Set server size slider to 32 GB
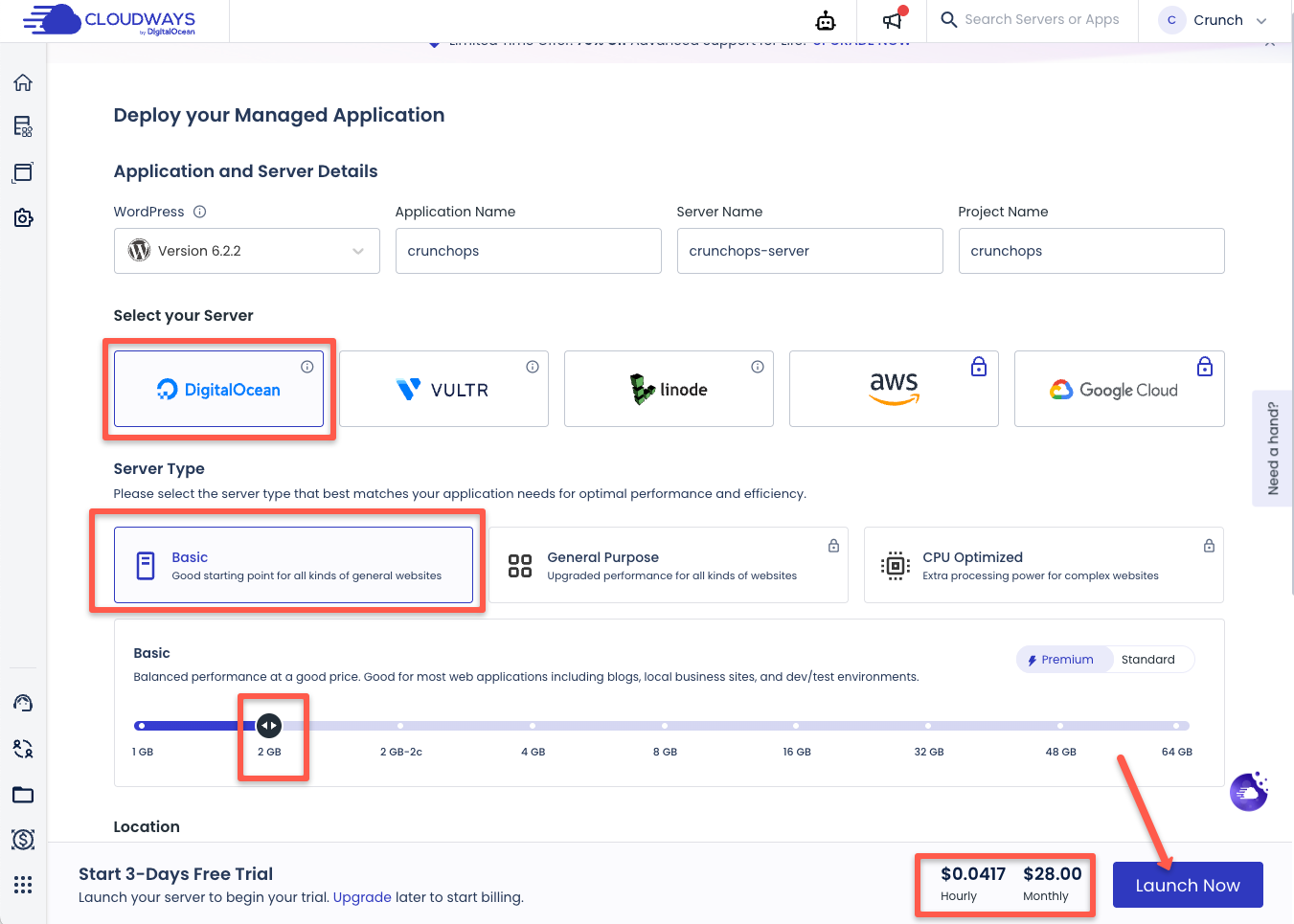 click(928, 726)
